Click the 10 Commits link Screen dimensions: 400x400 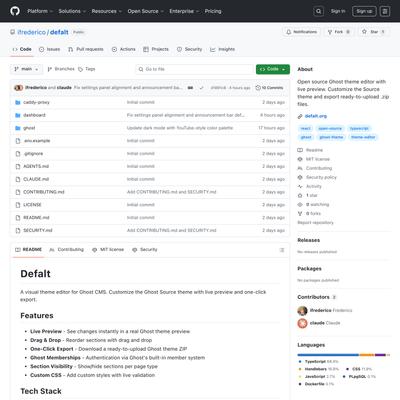(x=269, y=88)
